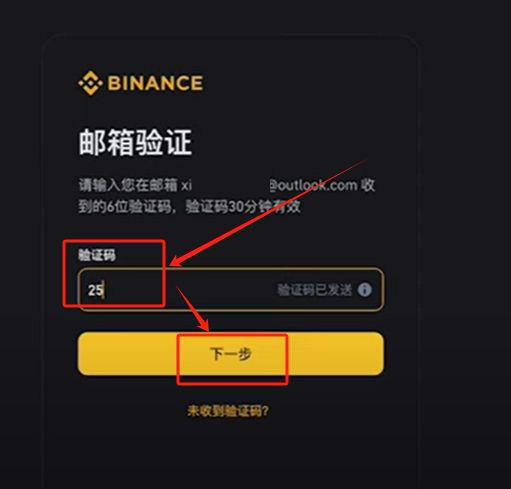Click the hidden email portion before @outlook.com

tap(231, 185)
